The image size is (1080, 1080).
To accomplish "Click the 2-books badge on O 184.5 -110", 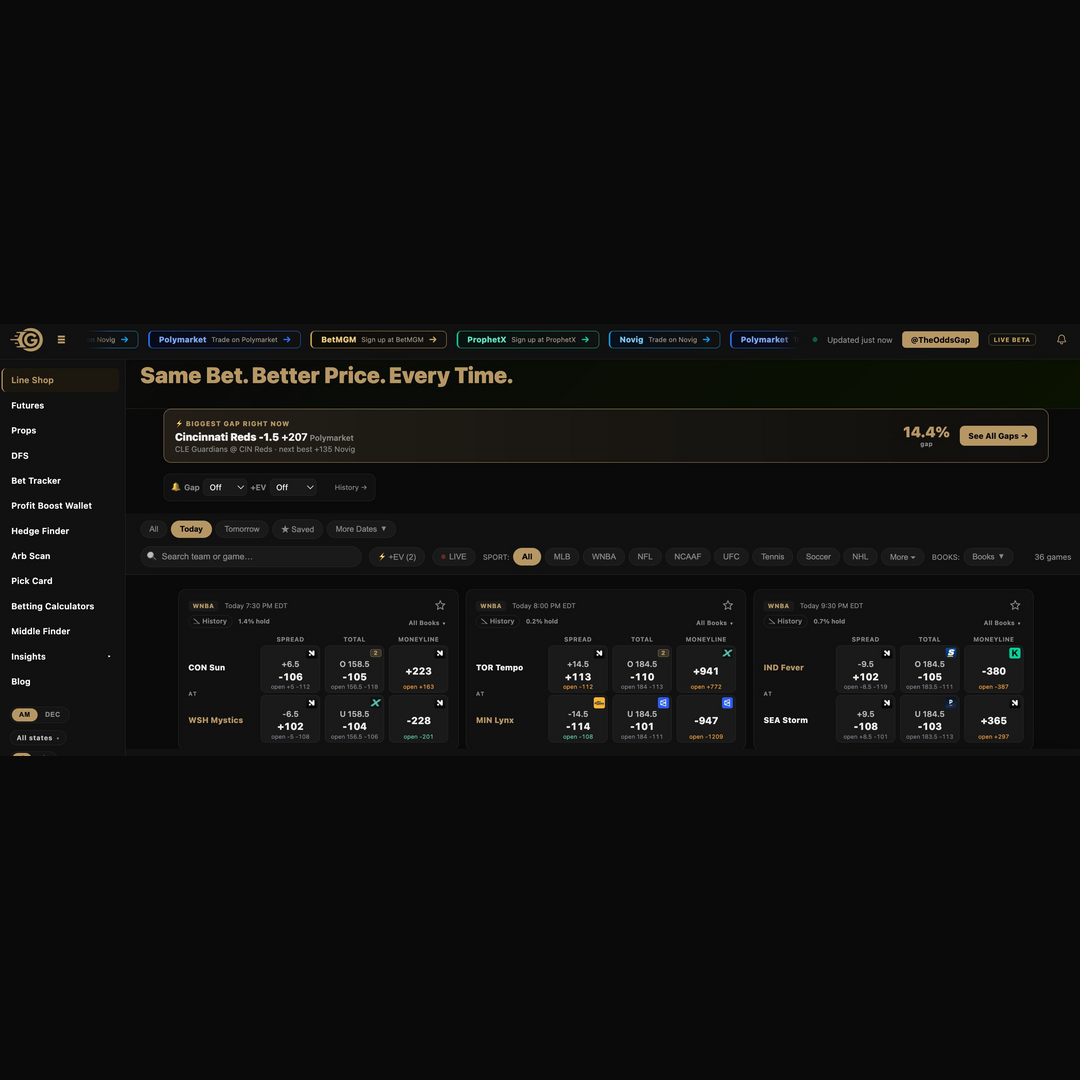I will (x=663, y=653).
